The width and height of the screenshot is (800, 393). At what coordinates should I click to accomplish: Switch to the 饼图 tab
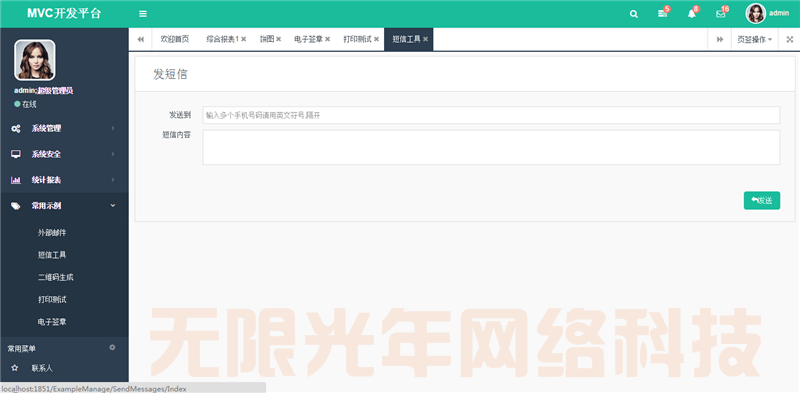click(x=267, y=39)
